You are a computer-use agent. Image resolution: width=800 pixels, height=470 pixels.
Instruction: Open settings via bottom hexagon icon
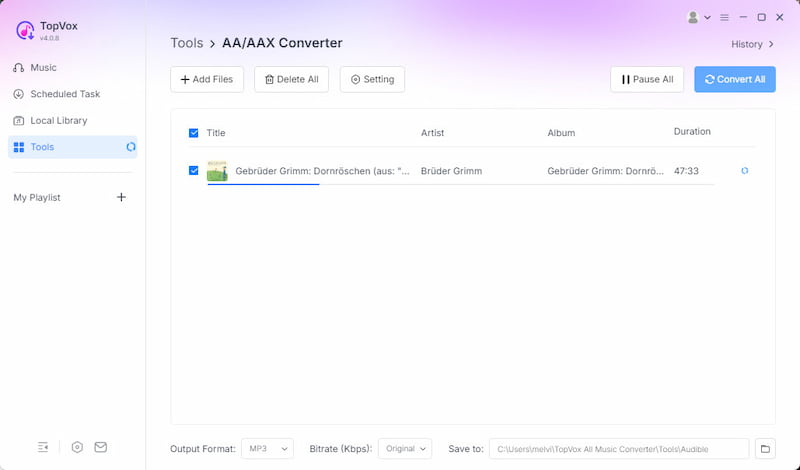coord(77,447)
